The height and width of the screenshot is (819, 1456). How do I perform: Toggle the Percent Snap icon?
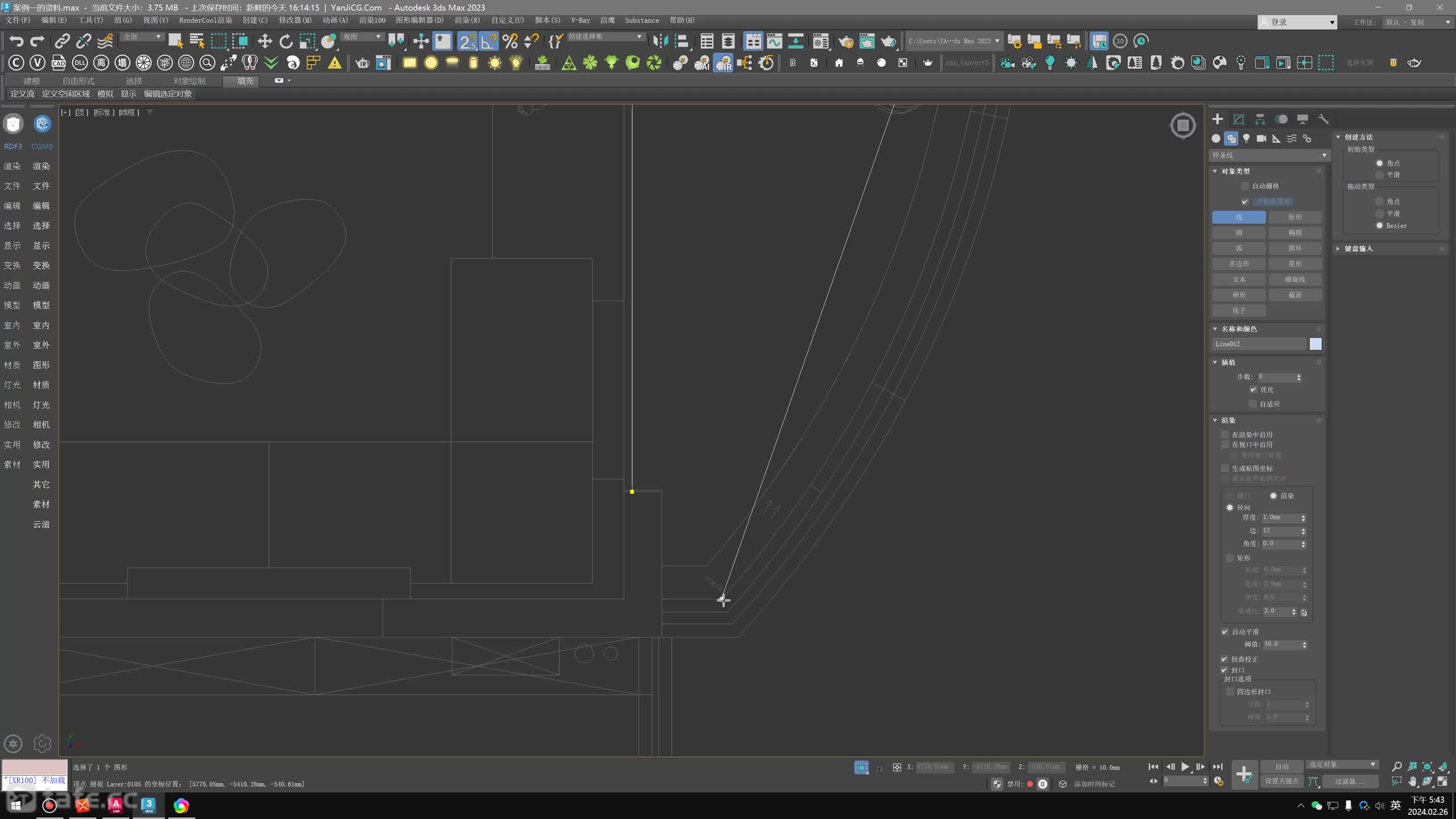(510, 41)
